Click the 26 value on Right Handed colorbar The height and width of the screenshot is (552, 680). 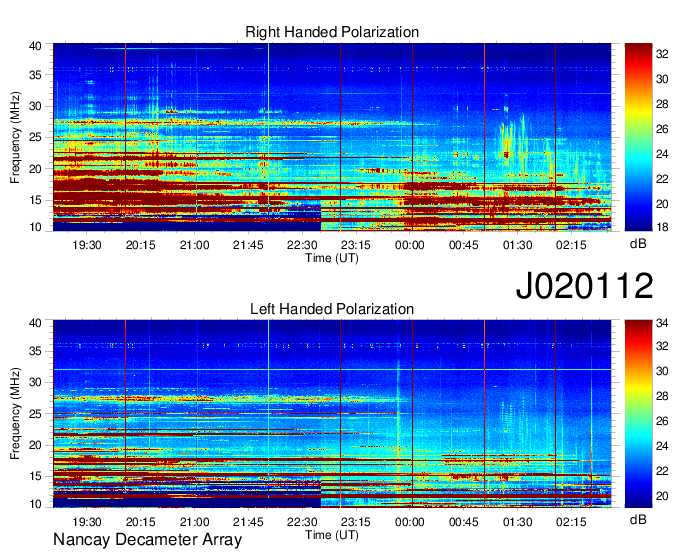(662, 129)
